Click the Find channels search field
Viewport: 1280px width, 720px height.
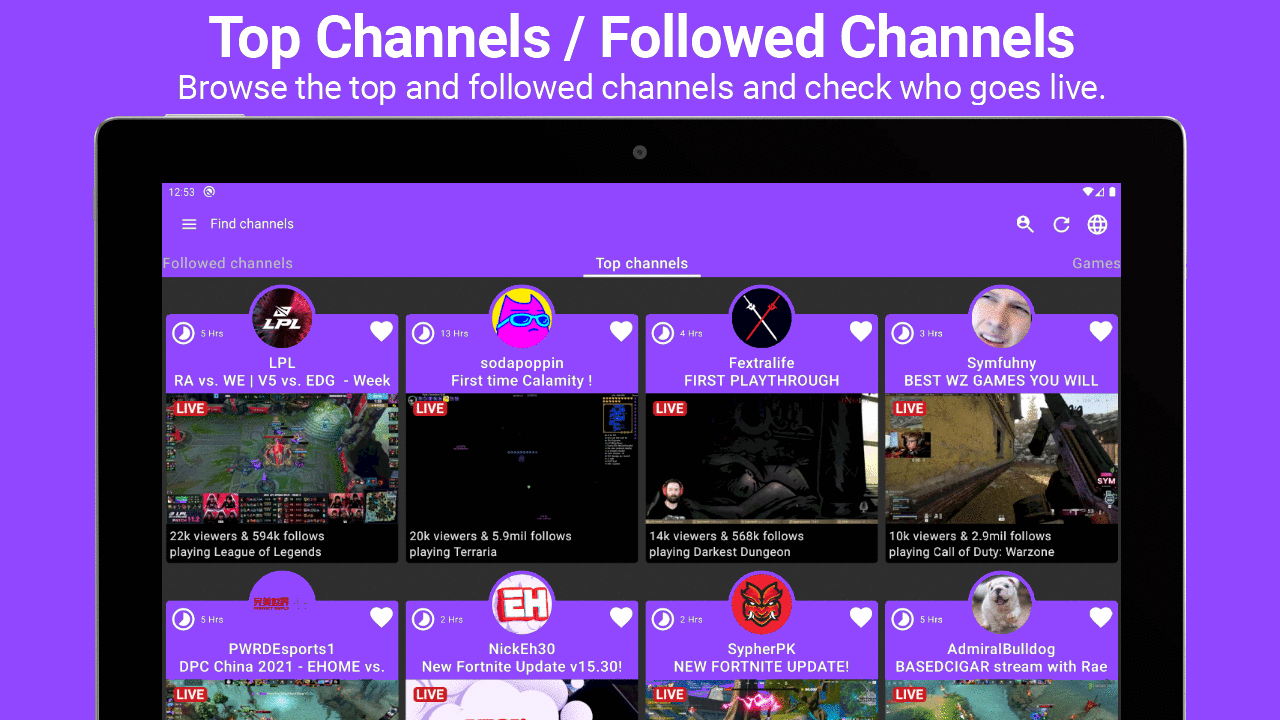tap(252, 224)
